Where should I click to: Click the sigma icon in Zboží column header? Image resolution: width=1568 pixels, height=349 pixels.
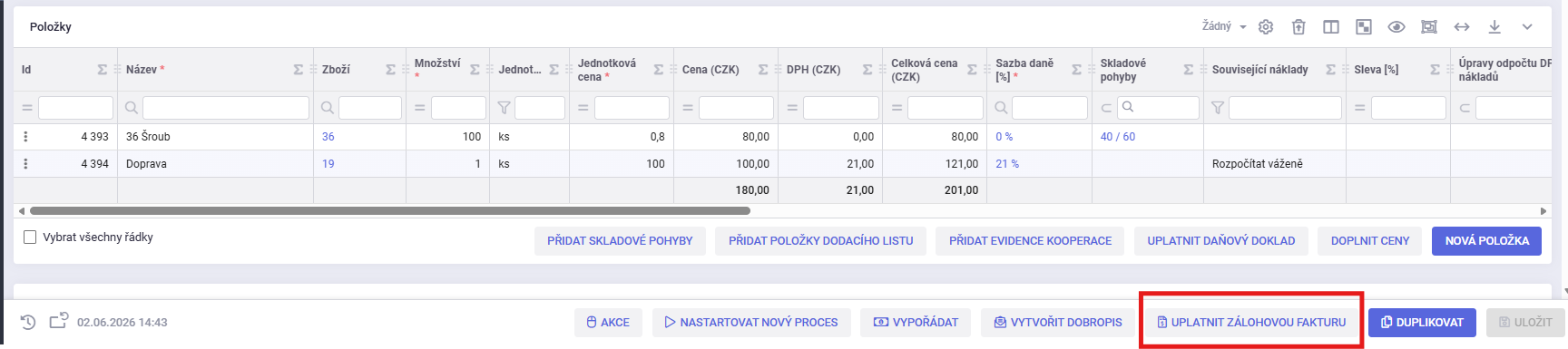(390, 70)
